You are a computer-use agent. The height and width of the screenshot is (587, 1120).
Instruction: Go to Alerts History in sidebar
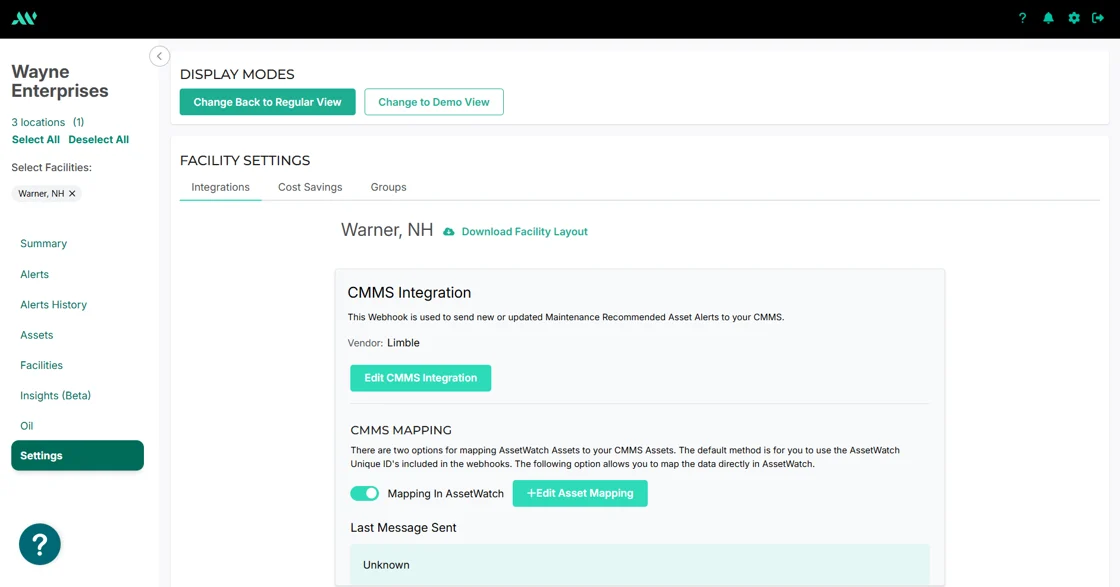(54, 304)
